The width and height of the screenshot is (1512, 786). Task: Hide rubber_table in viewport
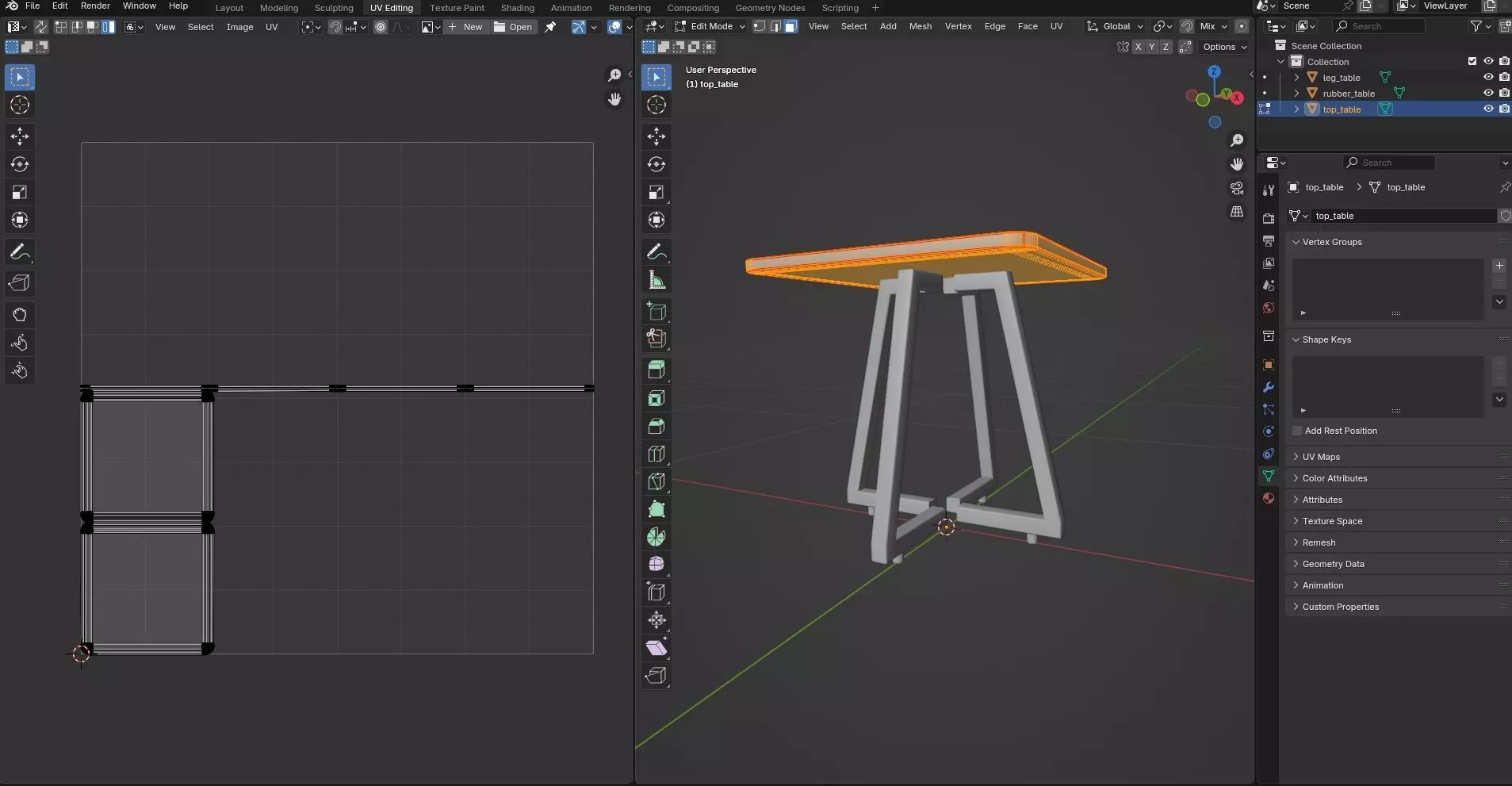[x=1488, y=93]
